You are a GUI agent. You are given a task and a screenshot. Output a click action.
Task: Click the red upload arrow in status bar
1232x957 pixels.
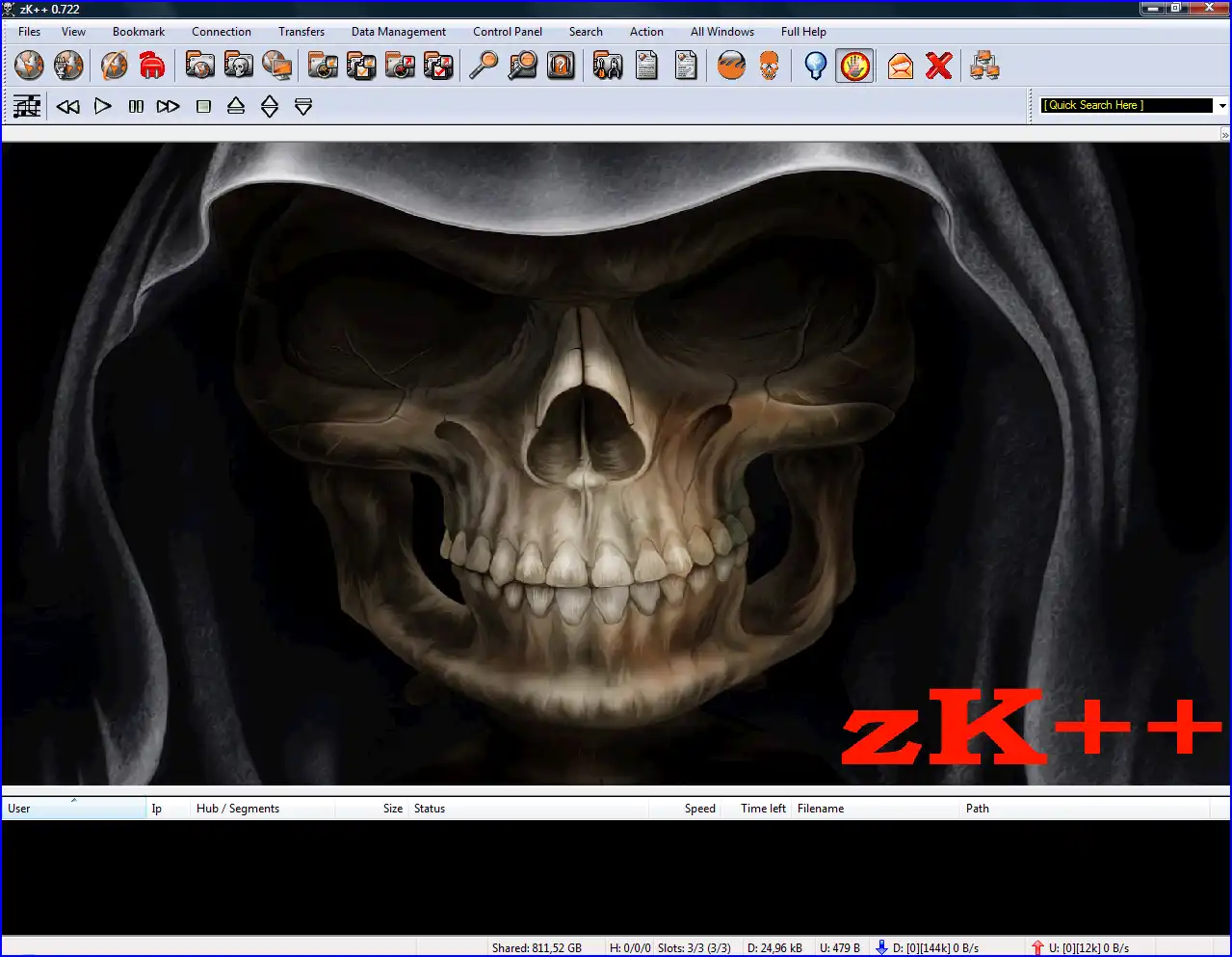1037,948
